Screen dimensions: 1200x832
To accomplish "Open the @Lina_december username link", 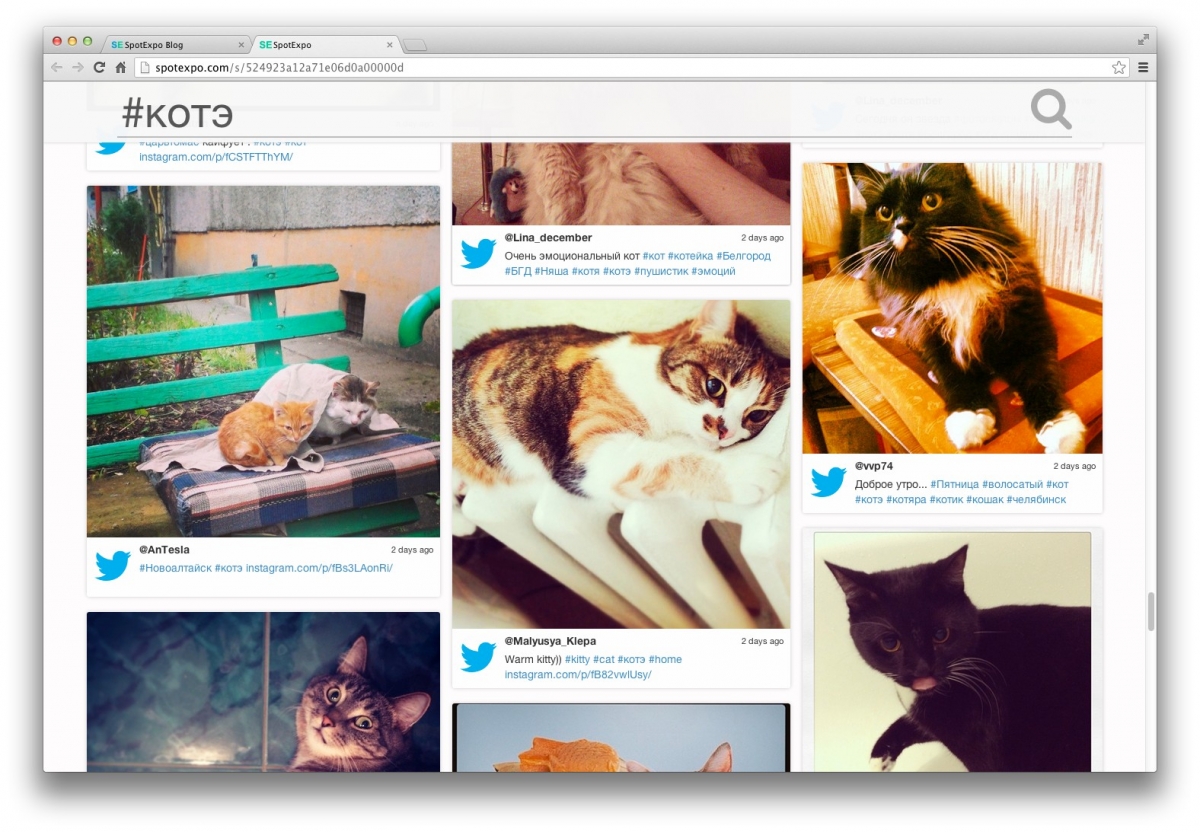I will tap(548, 238).
